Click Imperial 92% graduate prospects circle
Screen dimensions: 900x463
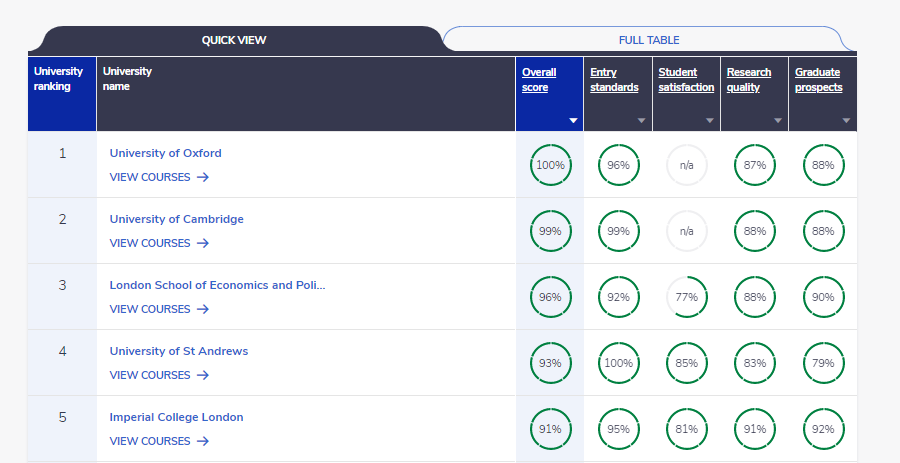click(823, 429)
